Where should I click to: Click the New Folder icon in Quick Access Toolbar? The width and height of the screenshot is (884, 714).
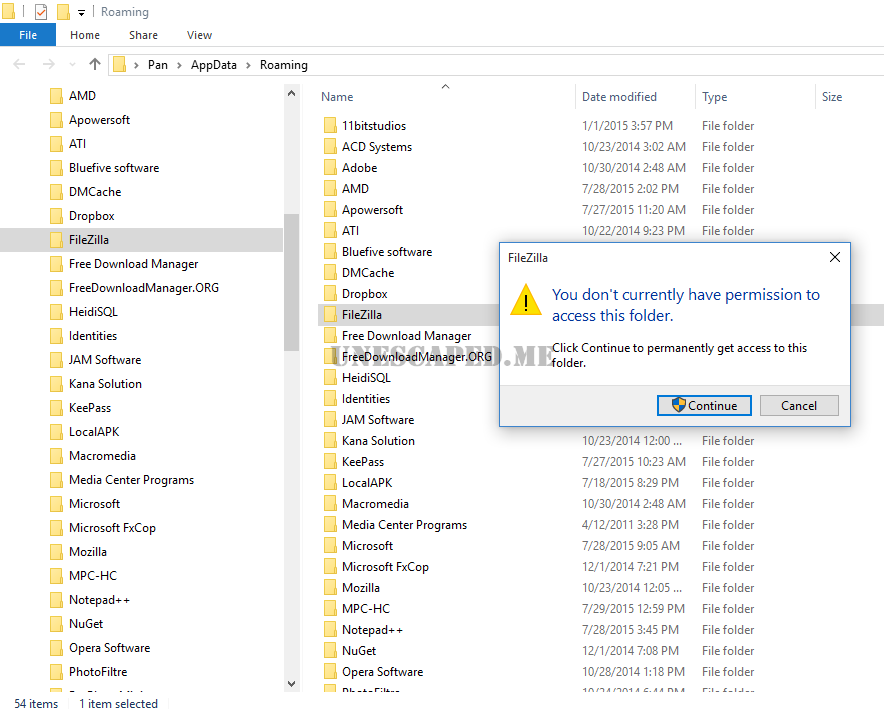pos(62,12)
